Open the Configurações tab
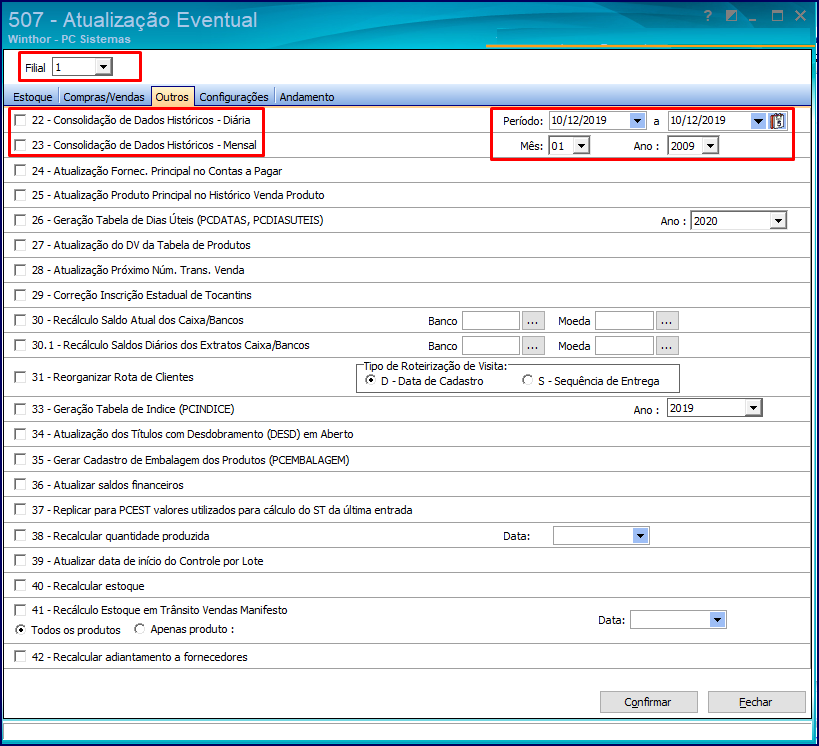Viewport: 819px width, 746px height. point(234,97)
